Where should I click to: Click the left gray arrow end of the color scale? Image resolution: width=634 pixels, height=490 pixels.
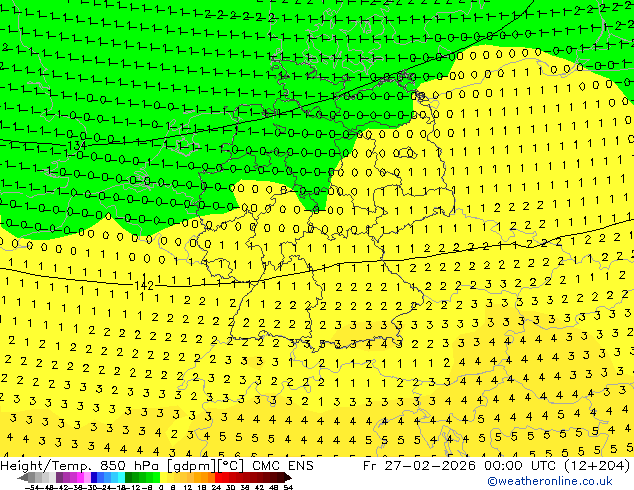coord(22,477)
